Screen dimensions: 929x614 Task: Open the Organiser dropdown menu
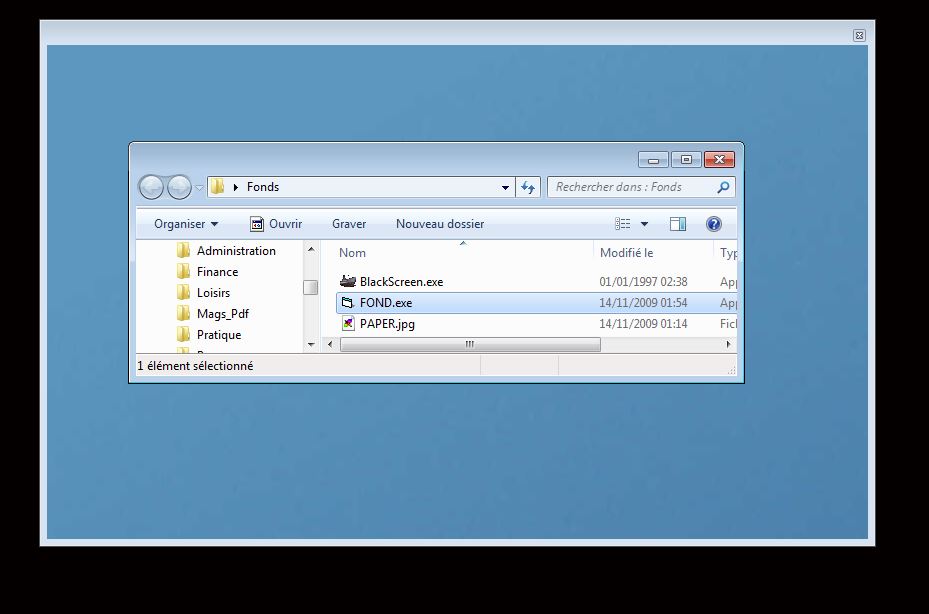coord(185,224)
